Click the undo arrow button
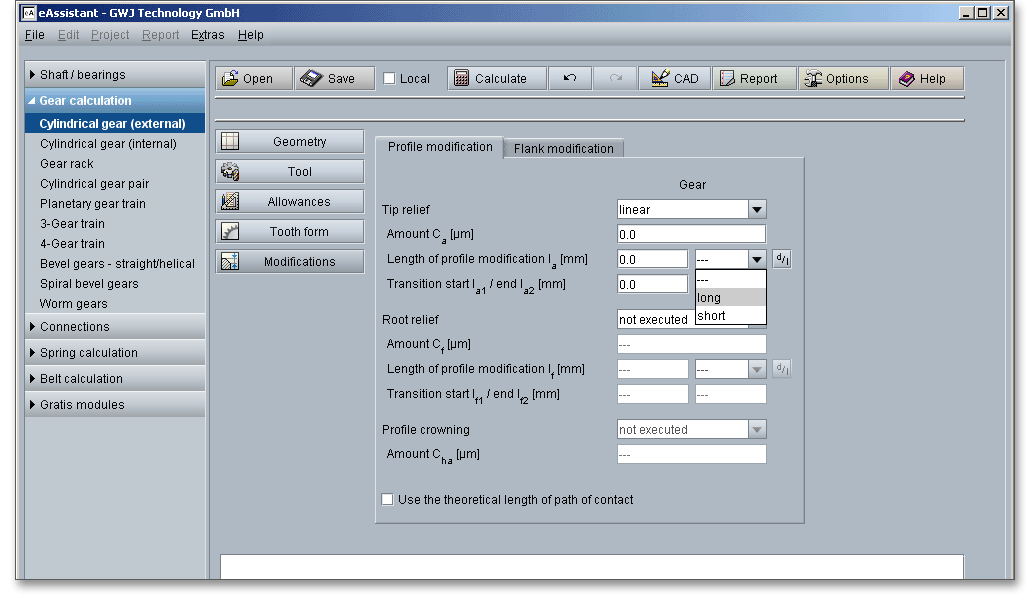 point(570,79)
